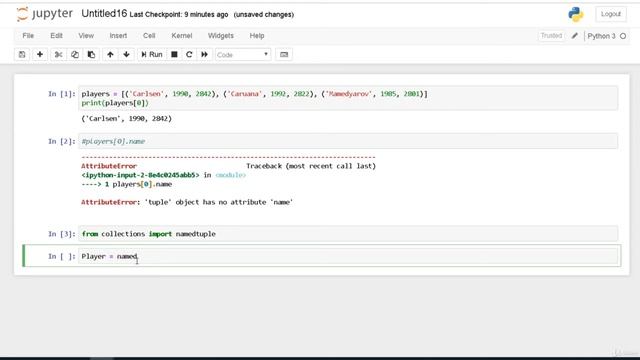The height and width of the screenshot is (360, 640).
Task: Open the File menu
Action: pyautogui.click(x=28, y=36)
